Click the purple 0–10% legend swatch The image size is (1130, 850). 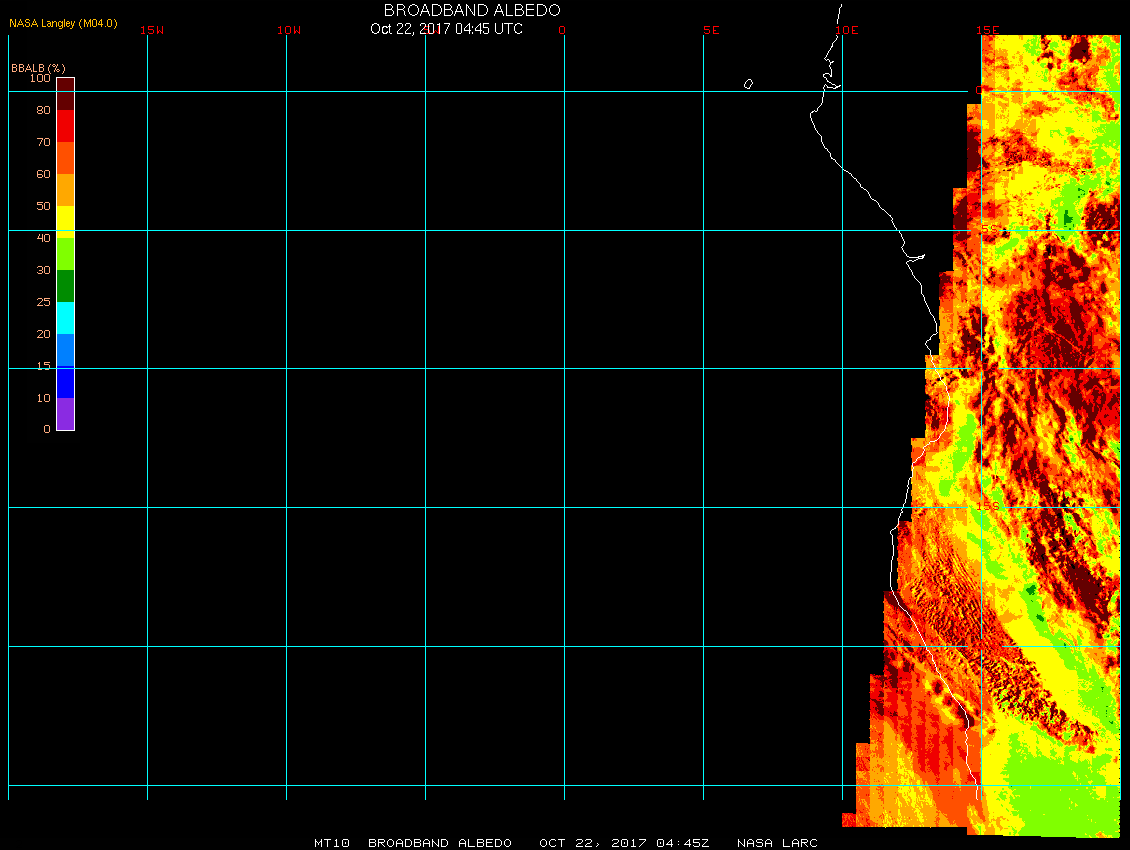65,414
